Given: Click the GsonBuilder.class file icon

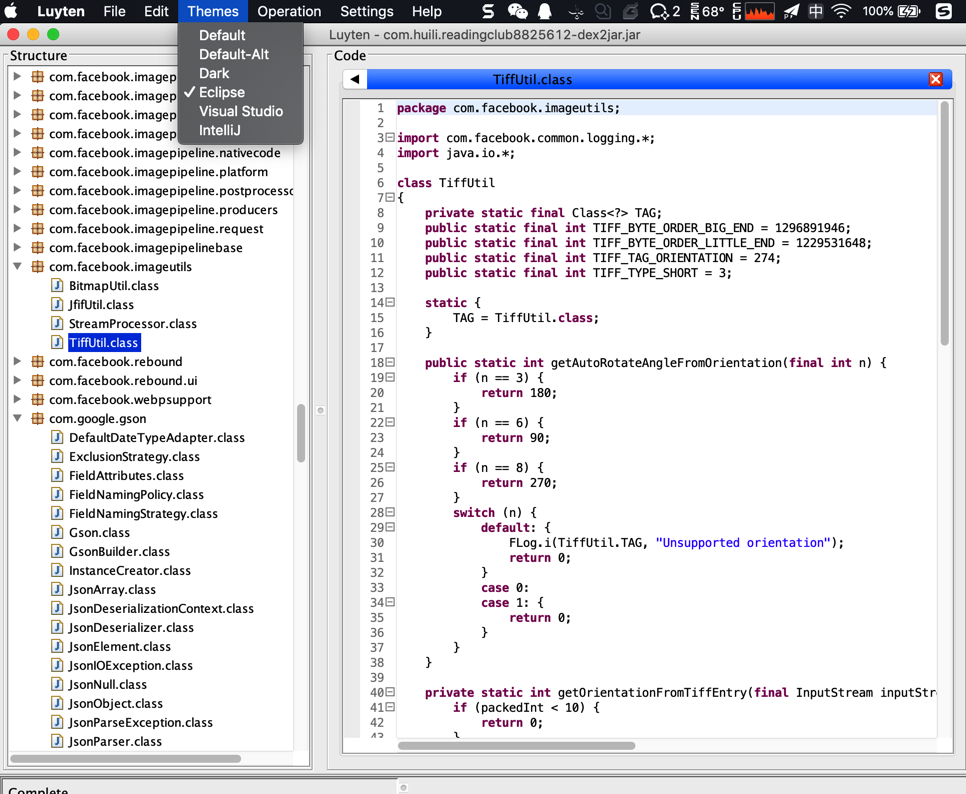Looking at the screenshot, I should [x=57, y=551].
